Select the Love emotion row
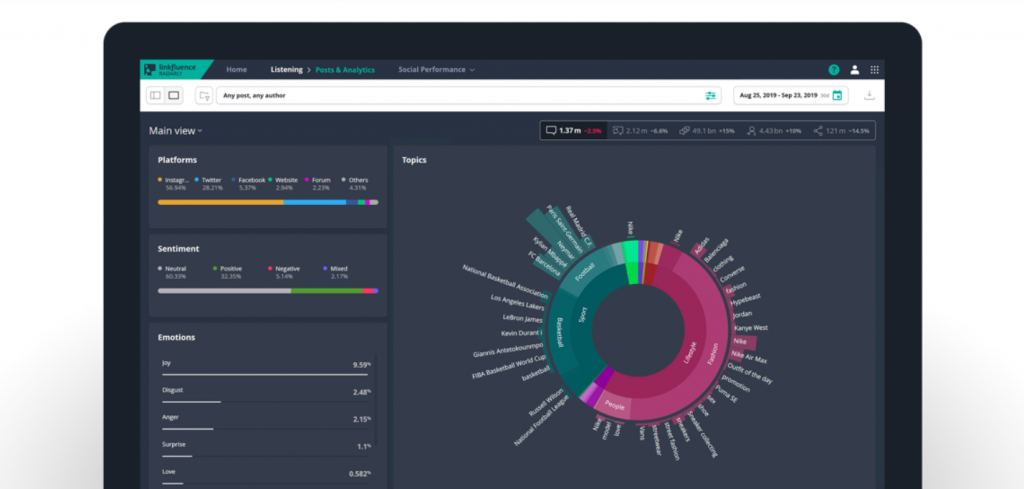 point(264,475)
